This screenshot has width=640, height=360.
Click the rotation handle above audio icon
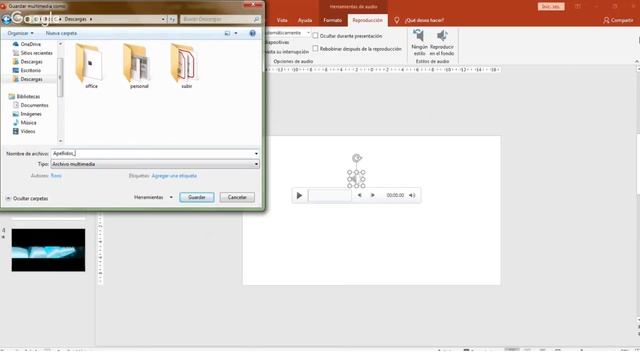pyautogui.click(x=357, y=158)
